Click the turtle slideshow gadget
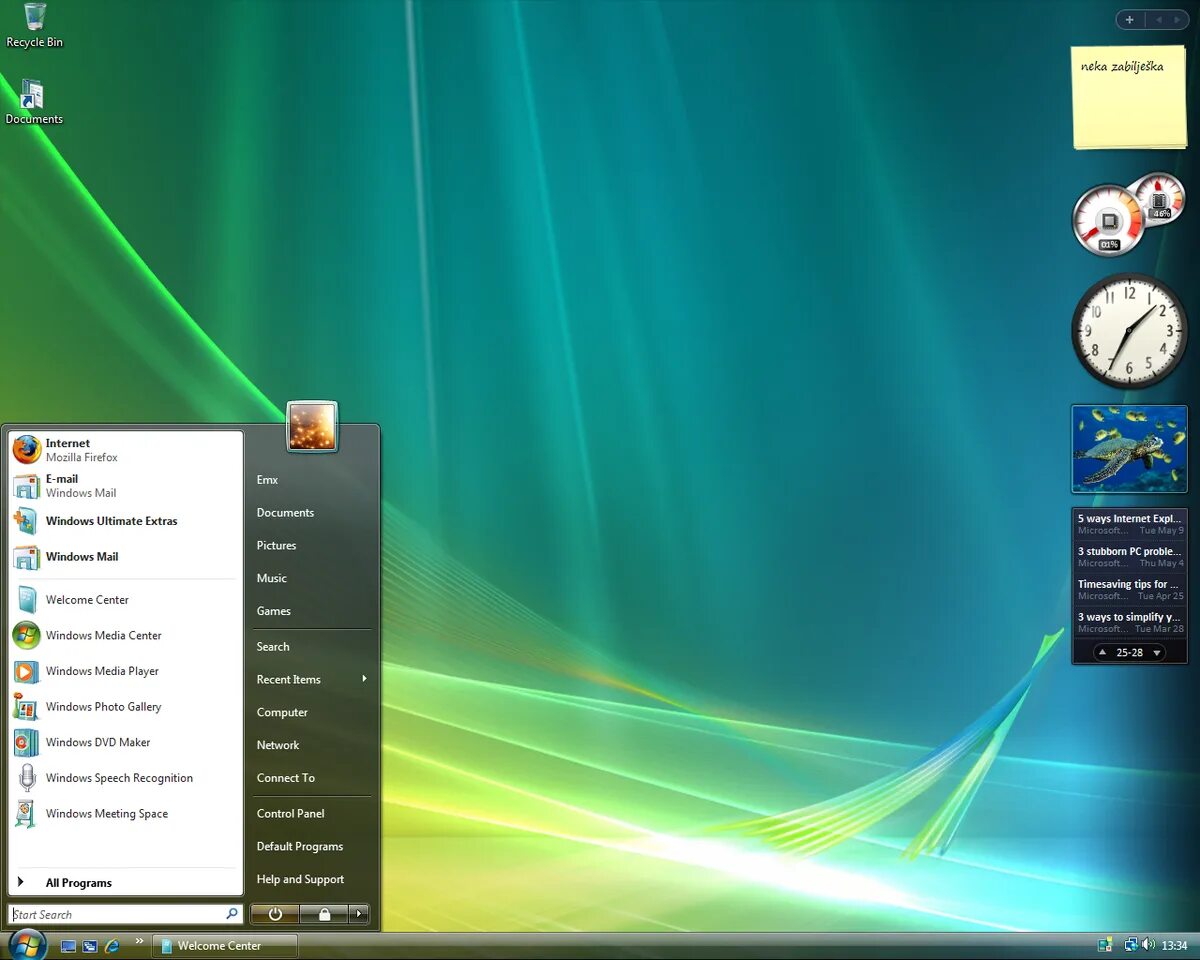Screen dimensions: 1200x960 pyautogui.click(x=1129, y=448)
